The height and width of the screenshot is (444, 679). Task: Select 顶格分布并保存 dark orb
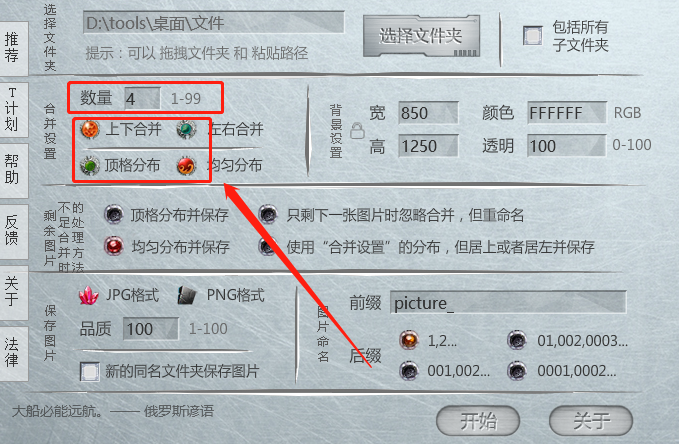(114, 214)
